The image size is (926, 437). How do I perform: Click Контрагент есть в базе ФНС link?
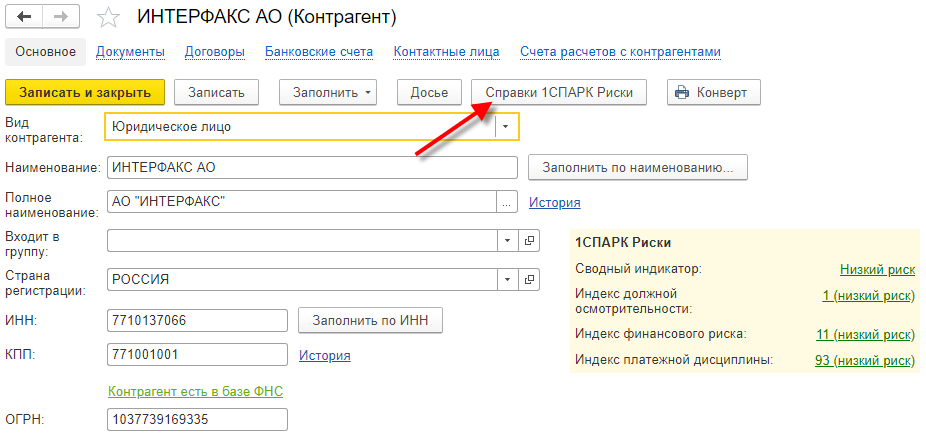click(x=195, y=391)
